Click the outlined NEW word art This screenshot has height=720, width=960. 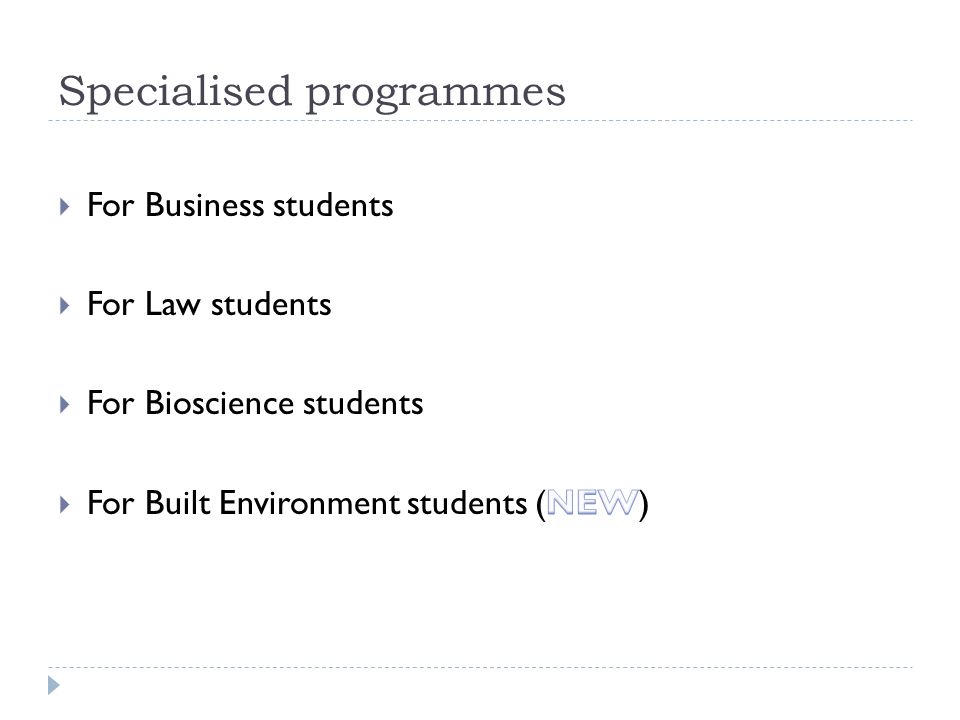[x=592, y=503]
